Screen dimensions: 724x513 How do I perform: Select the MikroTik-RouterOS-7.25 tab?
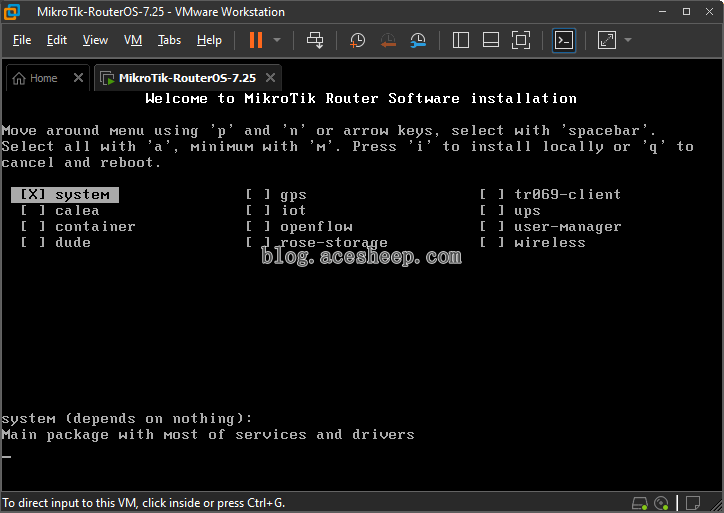click(x=187, y=78)
